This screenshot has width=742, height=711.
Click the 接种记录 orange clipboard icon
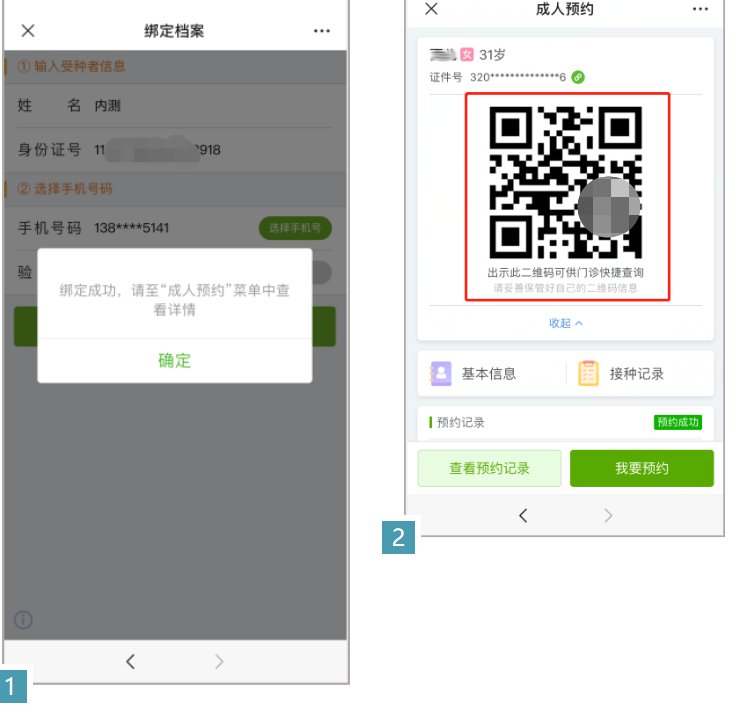pyautogui.click(x=588, y=373)
